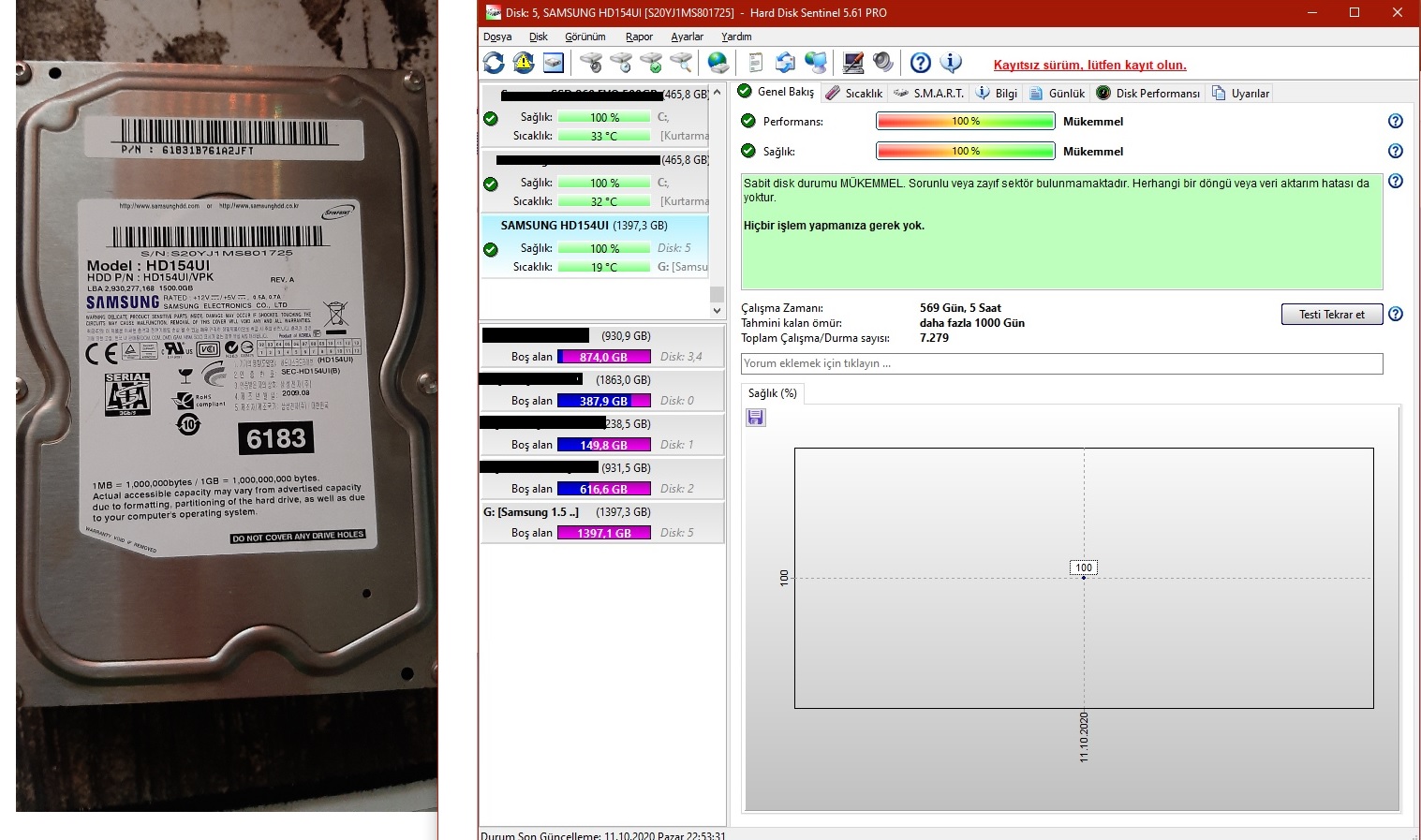Click the 1397,1 GB free space bar
The width and height of the screenshot is (1421, 840).
[x=604, y=533]
